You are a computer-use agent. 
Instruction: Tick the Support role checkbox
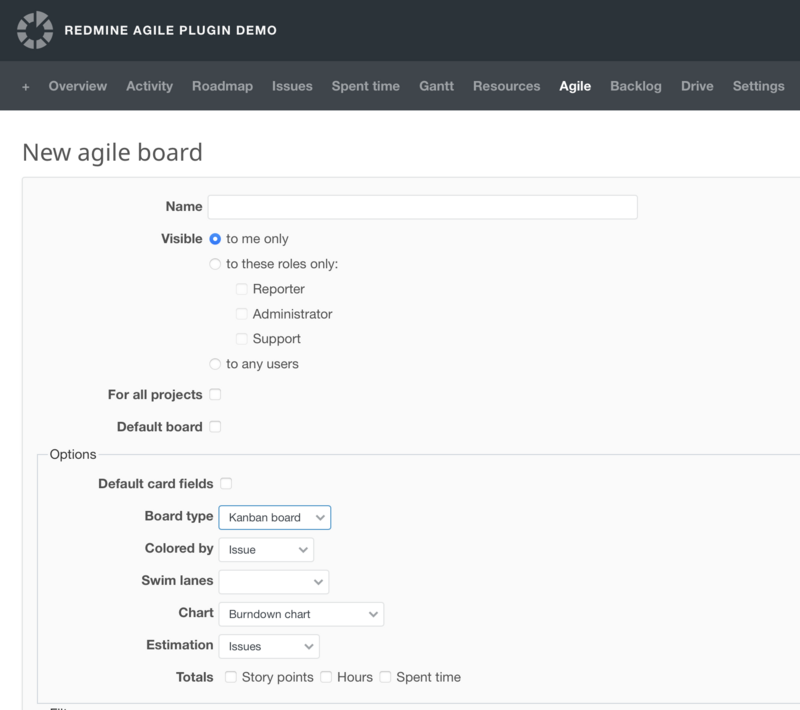coord(241,339)
